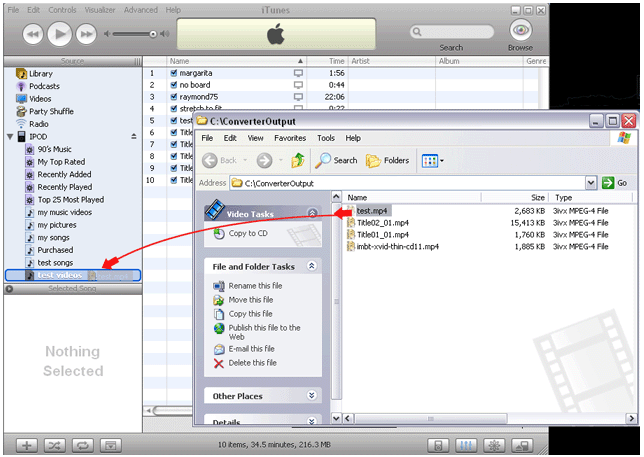Viewport: 644px width, 457px height.
Task: Collapse the Video Tasks panel
Action: (x=312, y=213)
